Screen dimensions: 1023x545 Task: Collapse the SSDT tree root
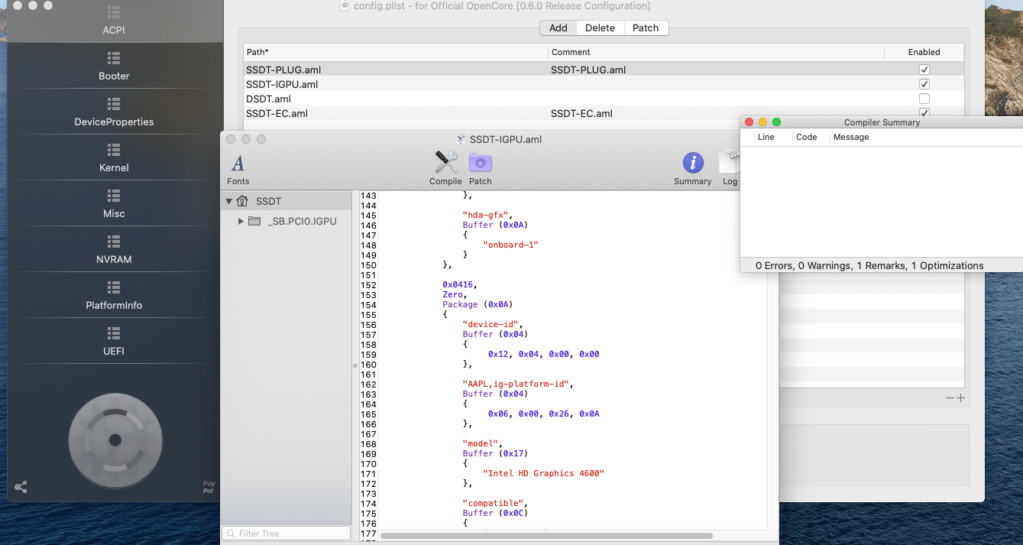tap(229, 201)
